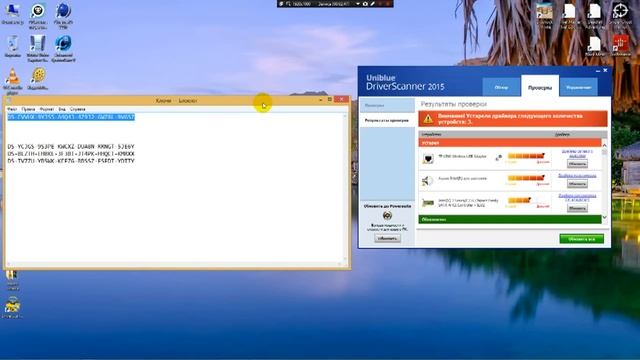Open the Recycle Bin desktop icon

(13, 44)
